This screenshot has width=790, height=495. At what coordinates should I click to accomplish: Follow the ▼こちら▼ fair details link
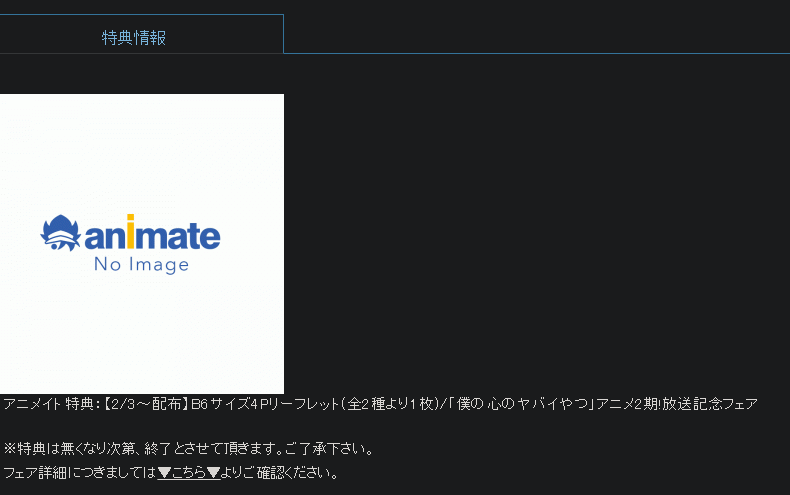point(189,472)
